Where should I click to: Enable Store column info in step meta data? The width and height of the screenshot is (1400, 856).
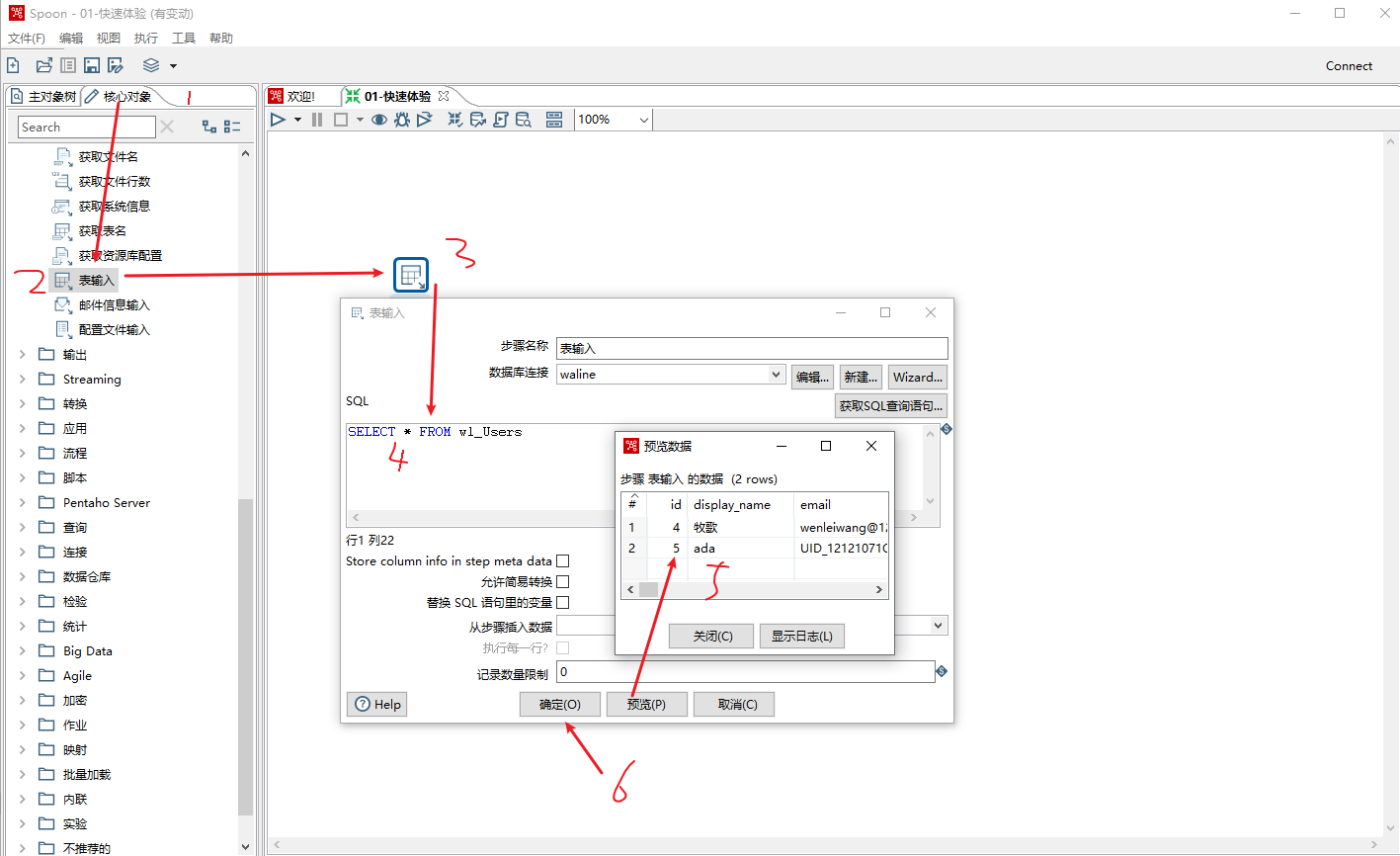(563, 561)
